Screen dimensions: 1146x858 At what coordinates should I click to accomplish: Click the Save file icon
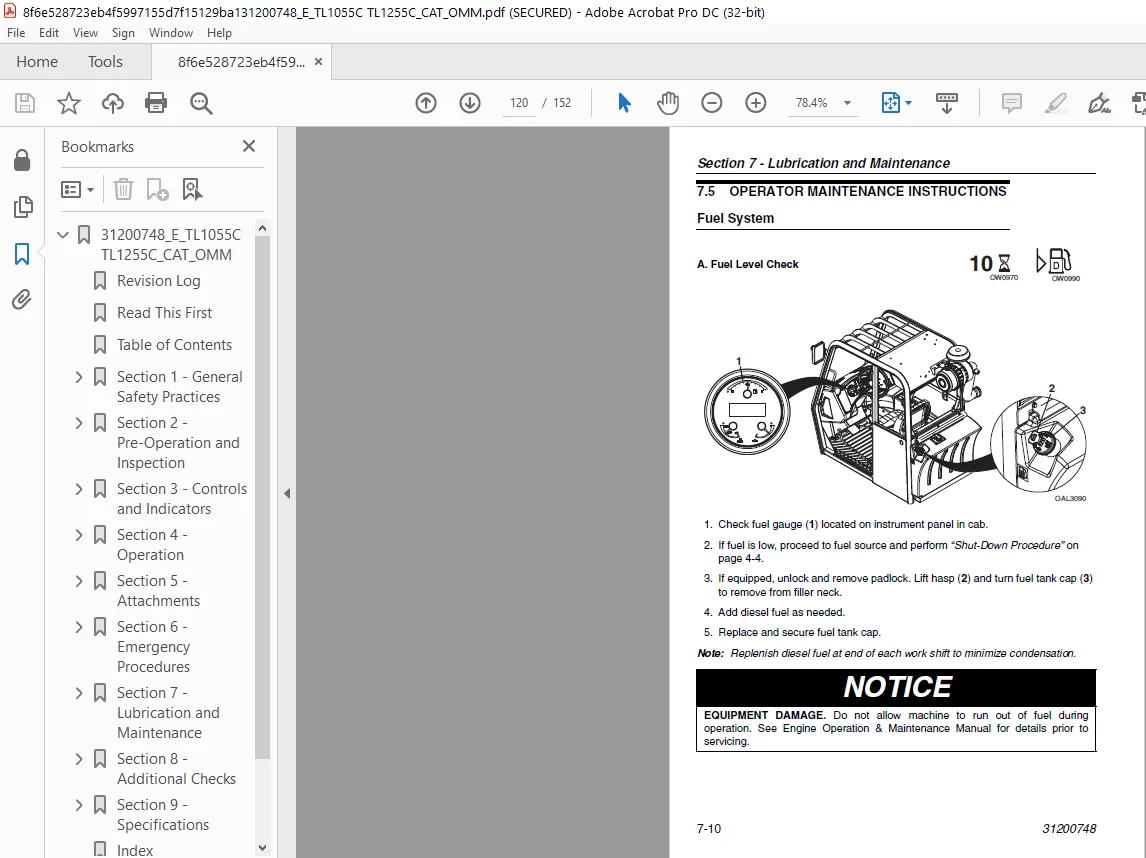(x=25, y=103)
